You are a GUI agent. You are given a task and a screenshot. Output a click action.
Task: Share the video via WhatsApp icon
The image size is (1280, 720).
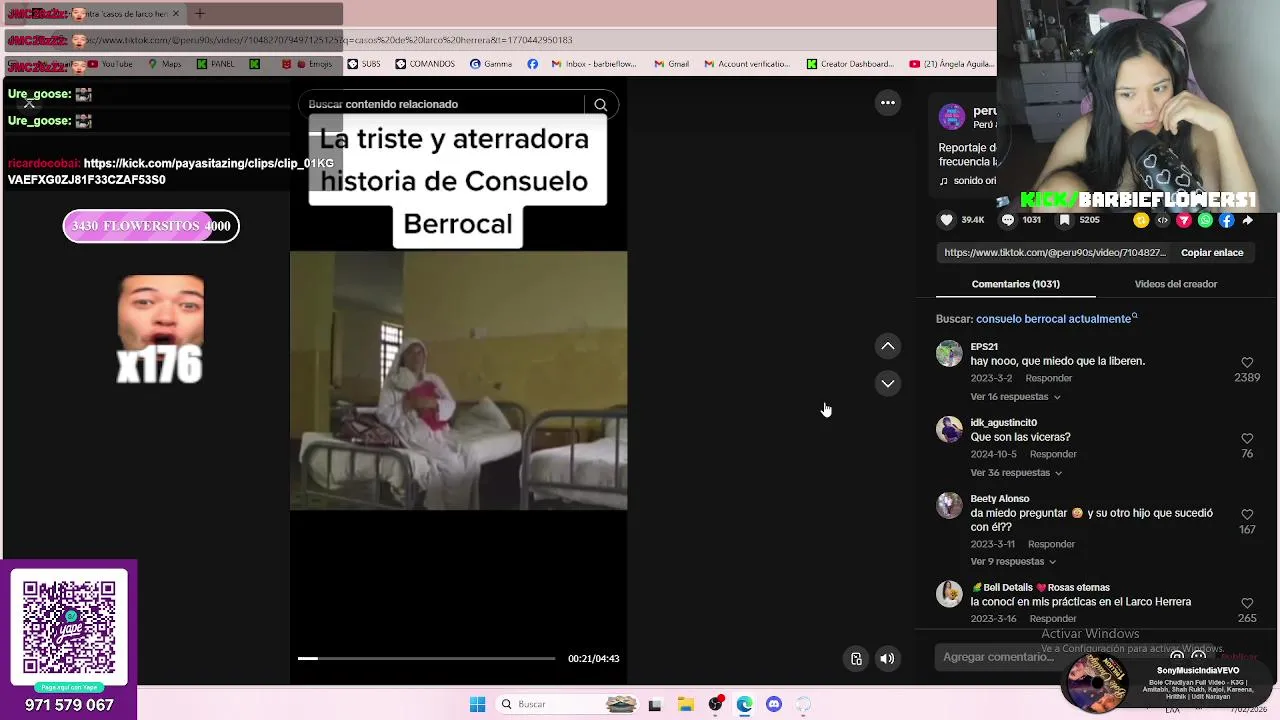click(1205, 220)
